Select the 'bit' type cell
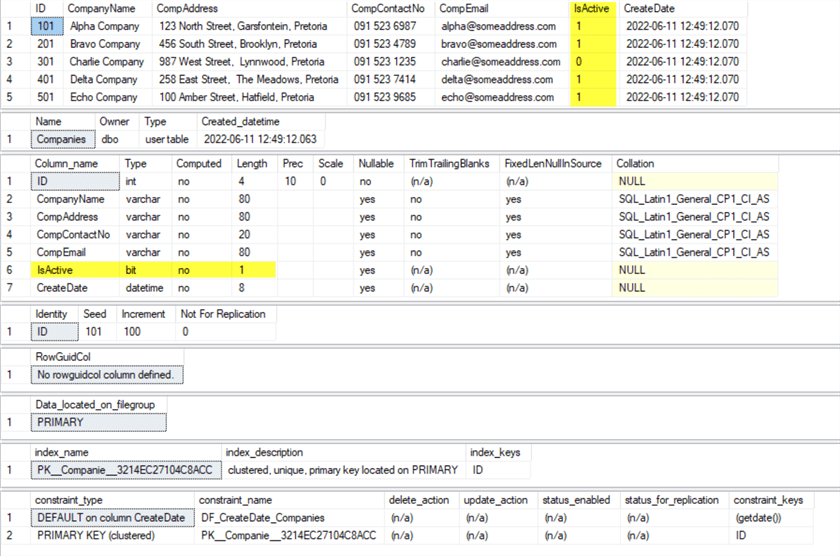Viewport: 840px width, 556px height. (x=131, y=270)
